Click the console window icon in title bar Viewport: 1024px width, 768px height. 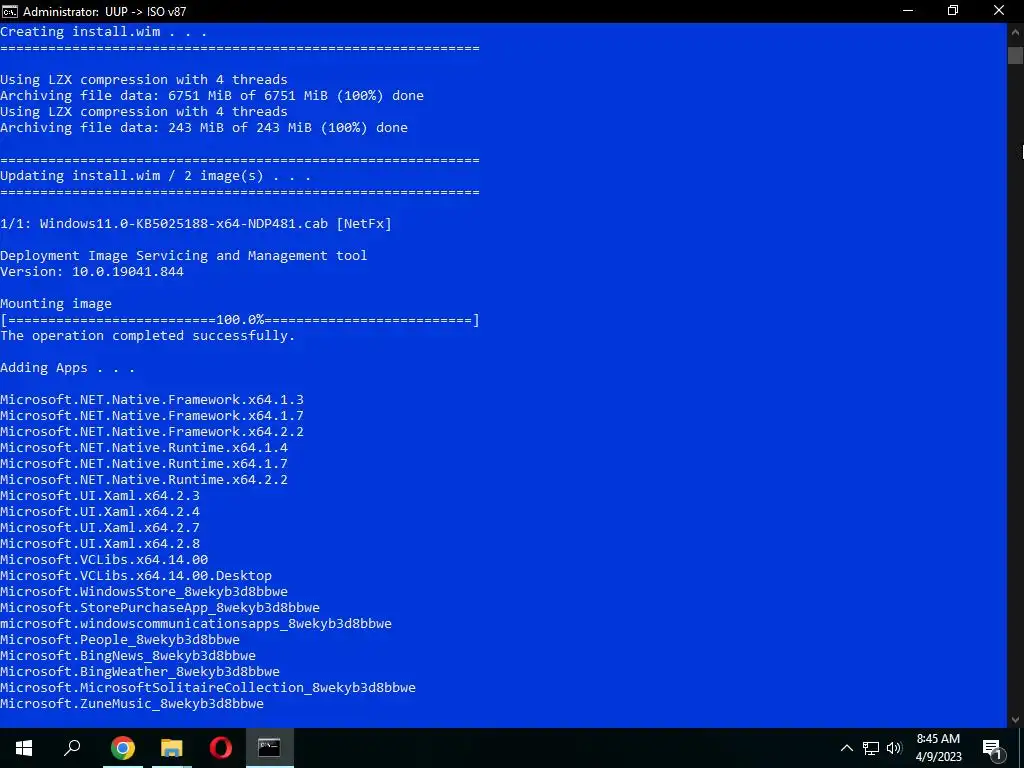10,11
